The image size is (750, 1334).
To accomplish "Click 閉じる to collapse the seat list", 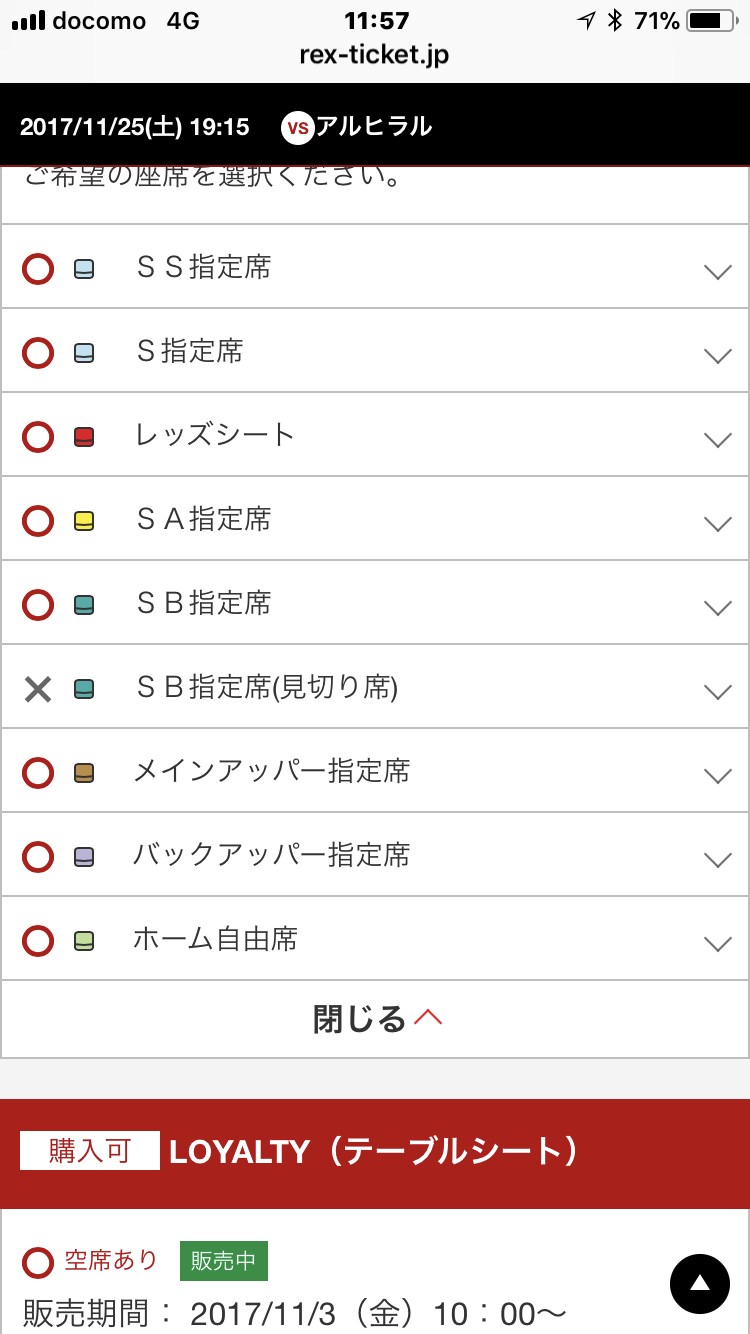I will [376, 1019].
